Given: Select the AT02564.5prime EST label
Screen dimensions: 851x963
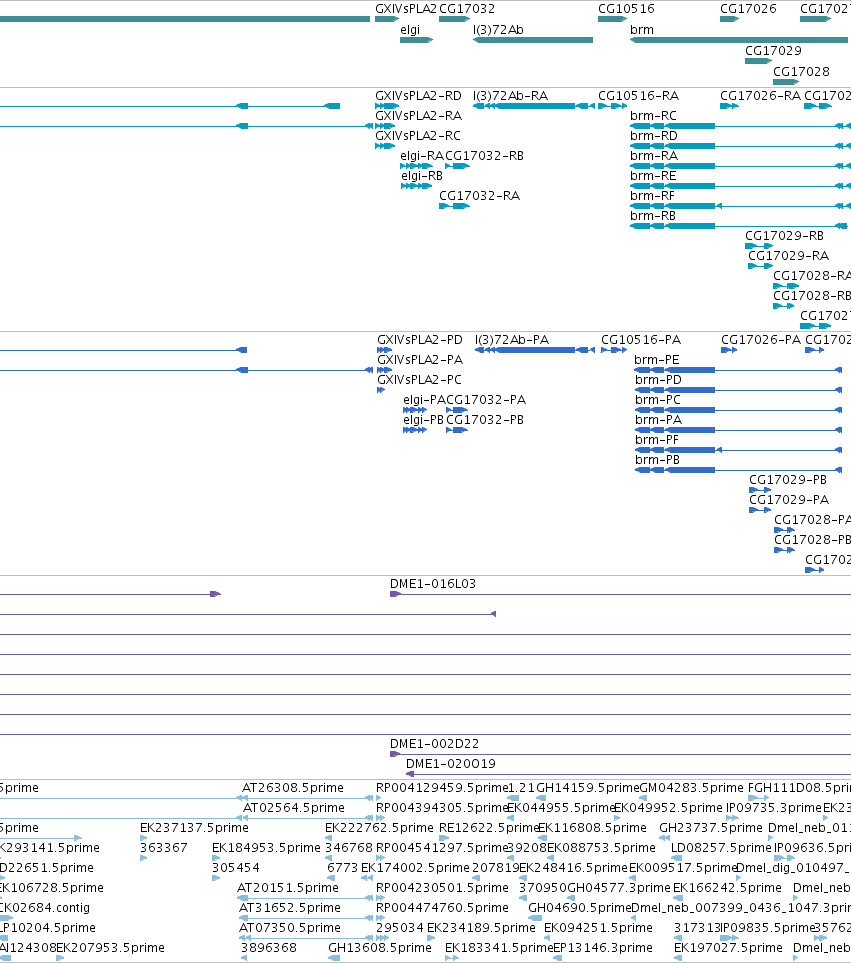Looking at the screenshot, I should 294,808.
